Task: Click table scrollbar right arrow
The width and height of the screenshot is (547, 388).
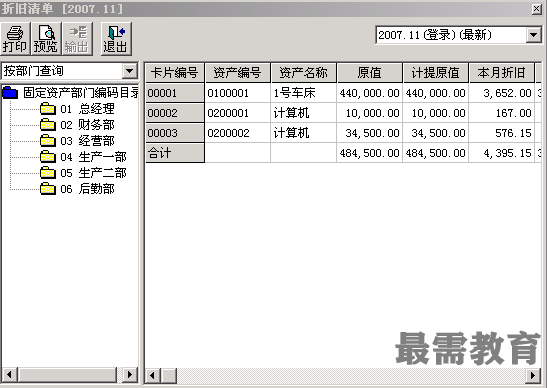Action: (533, 375)
